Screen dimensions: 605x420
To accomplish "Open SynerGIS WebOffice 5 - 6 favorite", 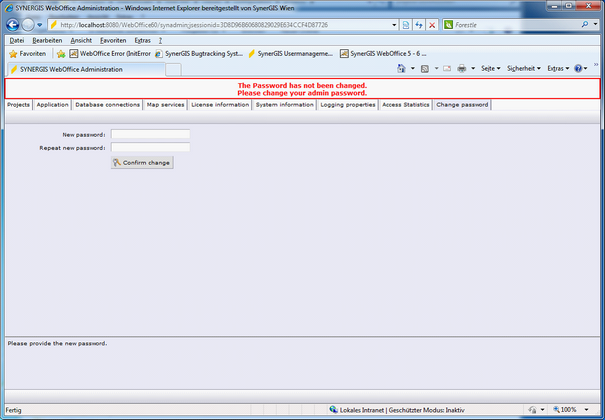I will click(x=383, y=54).
